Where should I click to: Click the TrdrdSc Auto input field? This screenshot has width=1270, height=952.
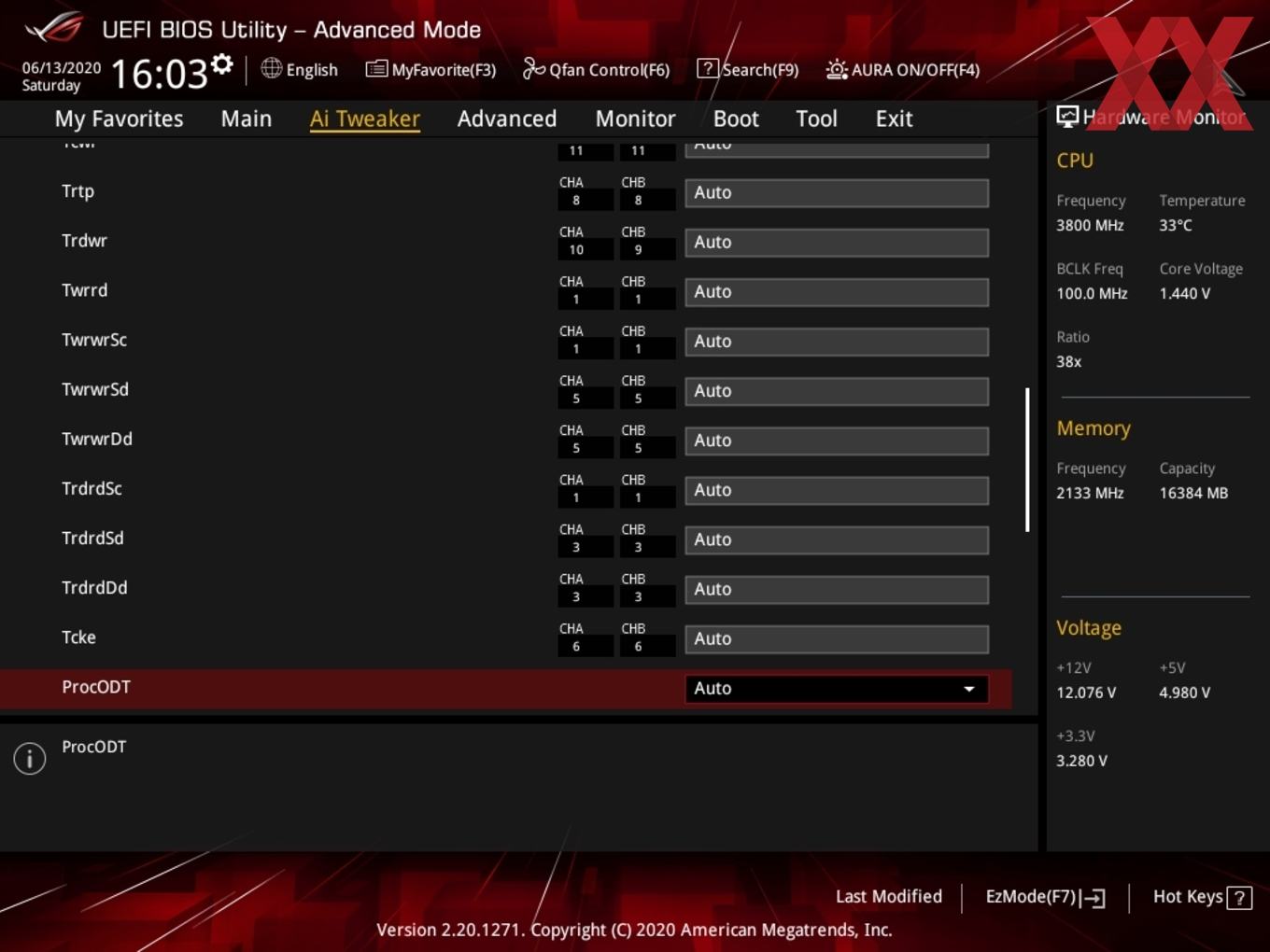tap(837, 490)
